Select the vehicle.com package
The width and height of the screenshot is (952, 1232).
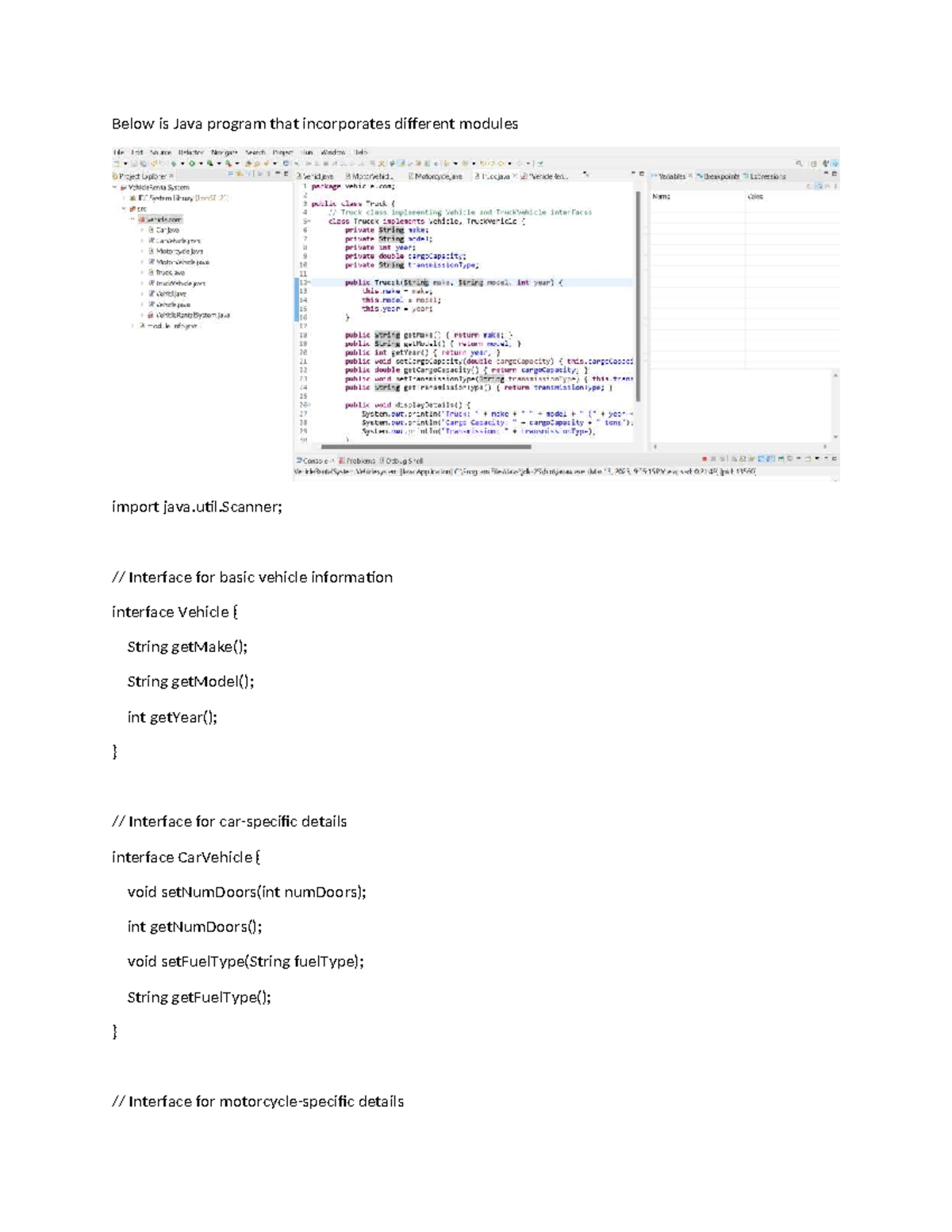[161, 219]
